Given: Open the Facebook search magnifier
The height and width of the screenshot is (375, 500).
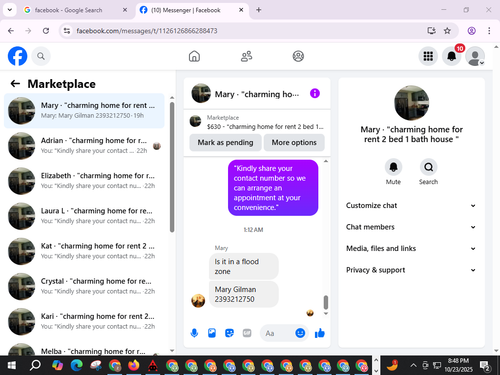Looking at the screenshot, I should (41, 56).
